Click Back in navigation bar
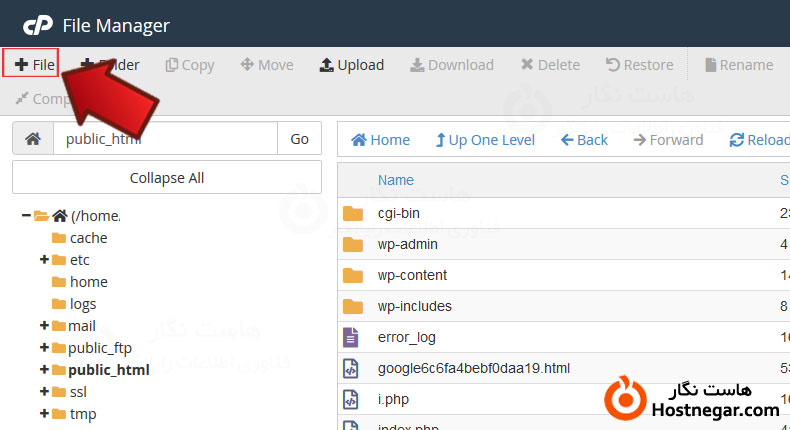Screen dimensions: 790x430 (x=584, y=140)
